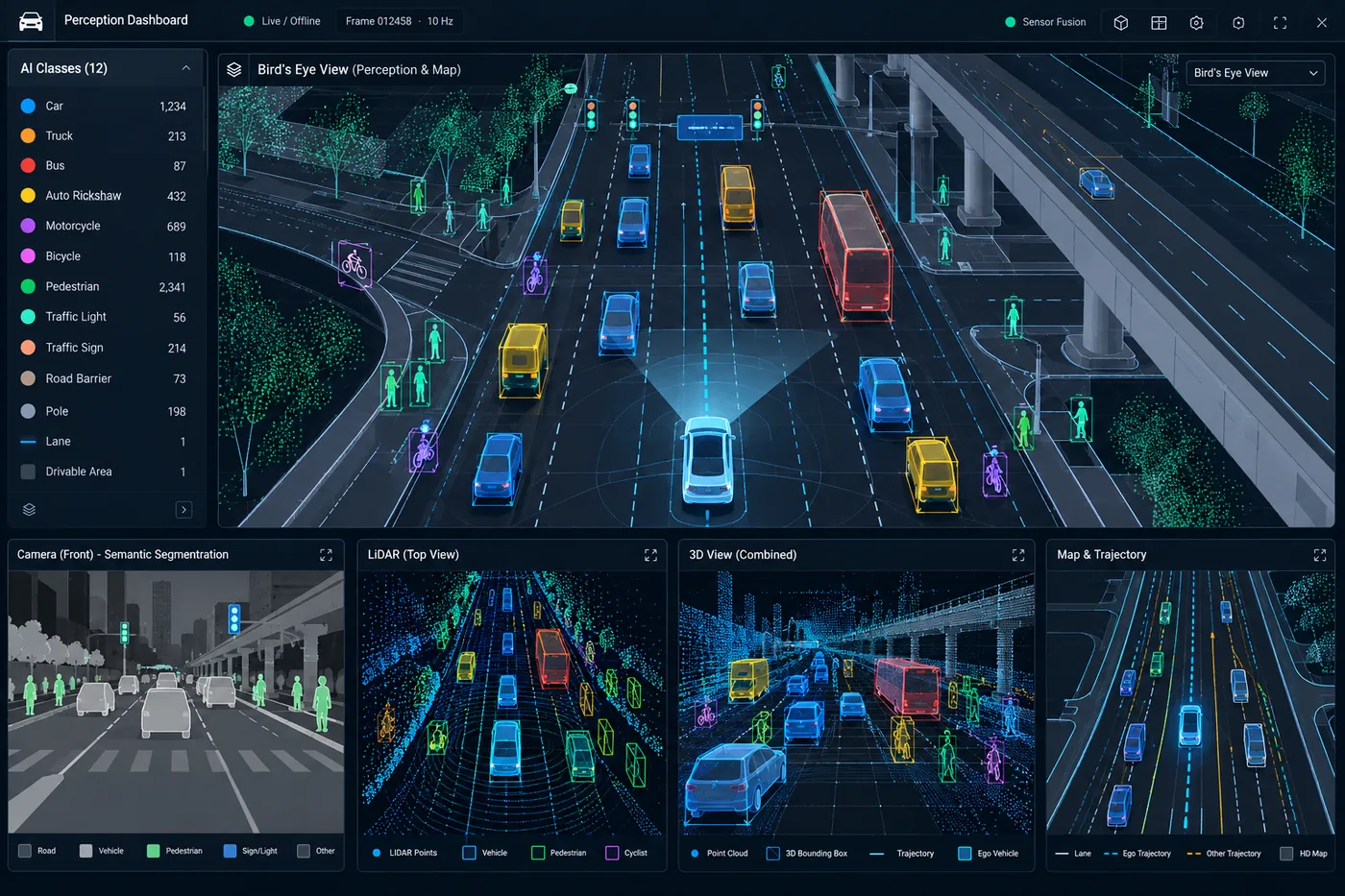
Task: Click the Pole class label
Action: tap(57, 411)
